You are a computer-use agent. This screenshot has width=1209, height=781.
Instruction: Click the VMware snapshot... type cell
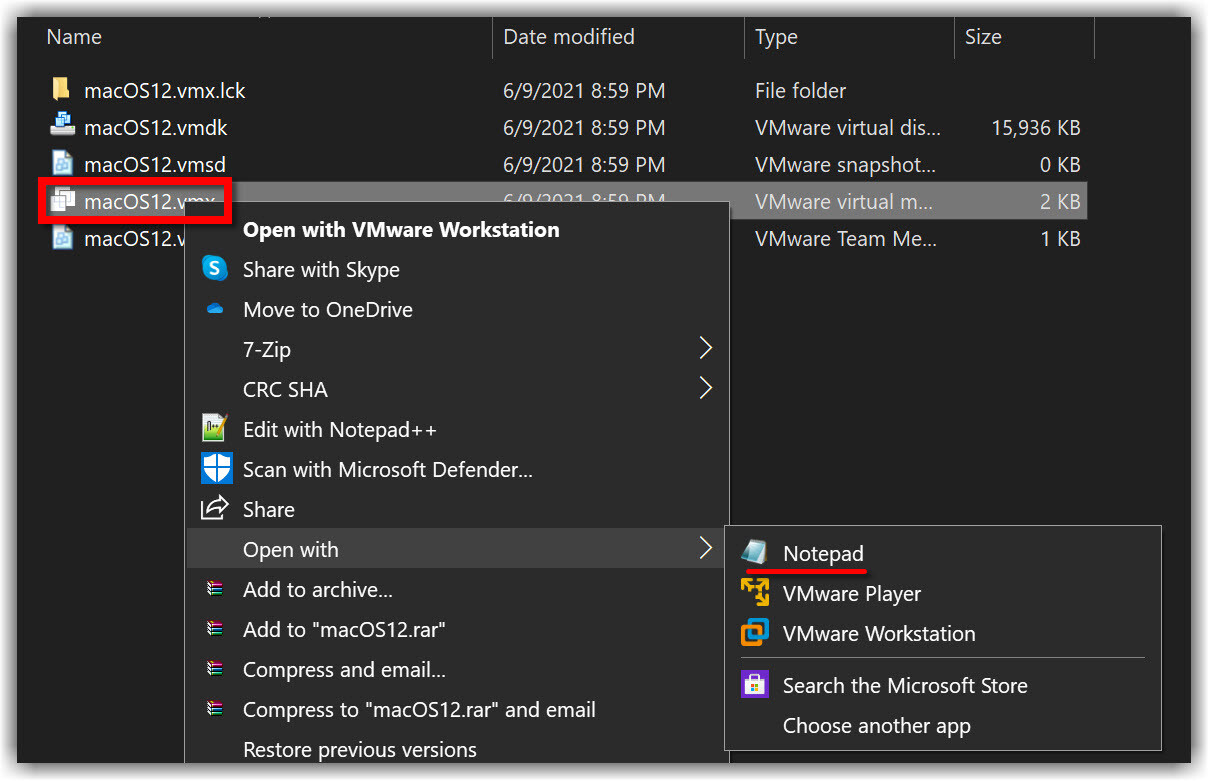[846, 164]
